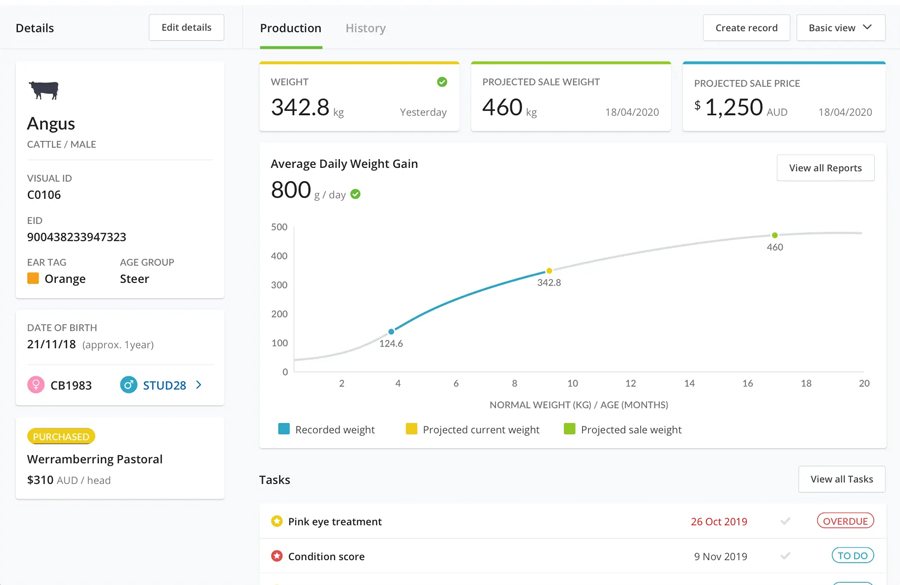900x585 pixels.
Task: Click the orange ear tag swatch
Action: click(33, 279)
